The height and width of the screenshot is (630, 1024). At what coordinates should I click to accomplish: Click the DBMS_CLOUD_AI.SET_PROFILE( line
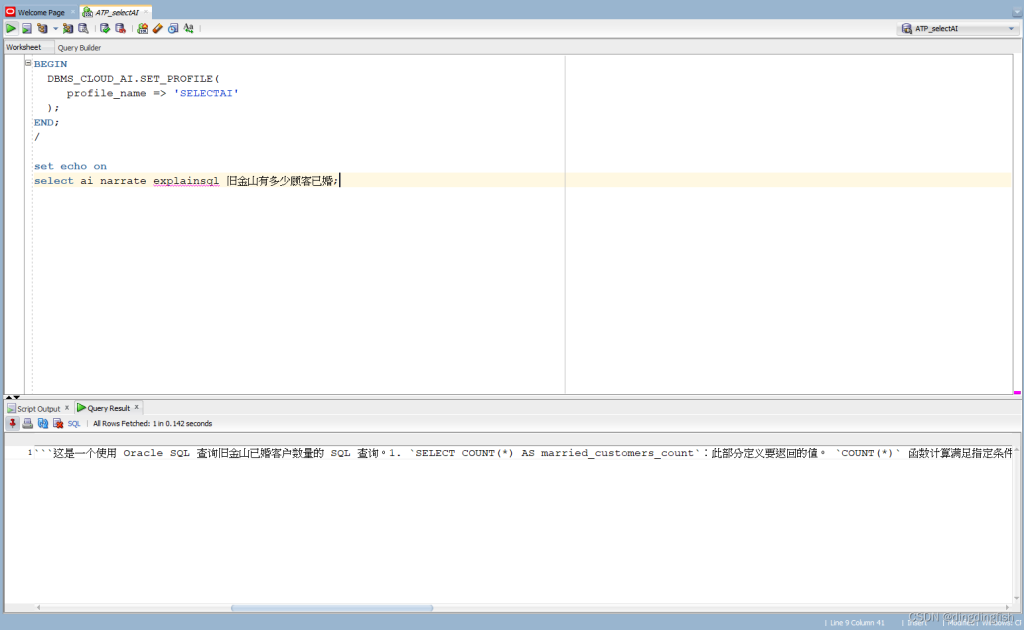point(133,78)
